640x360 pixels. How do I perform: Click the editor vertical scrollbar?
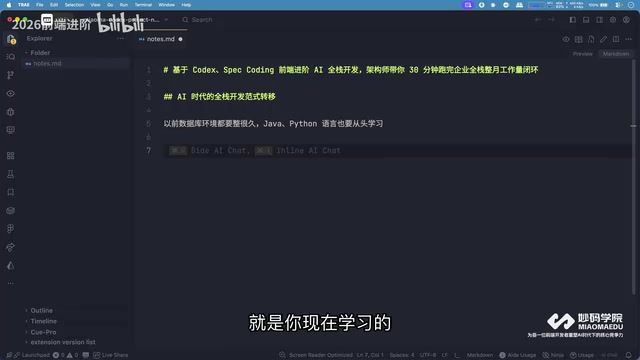[633, 176]
